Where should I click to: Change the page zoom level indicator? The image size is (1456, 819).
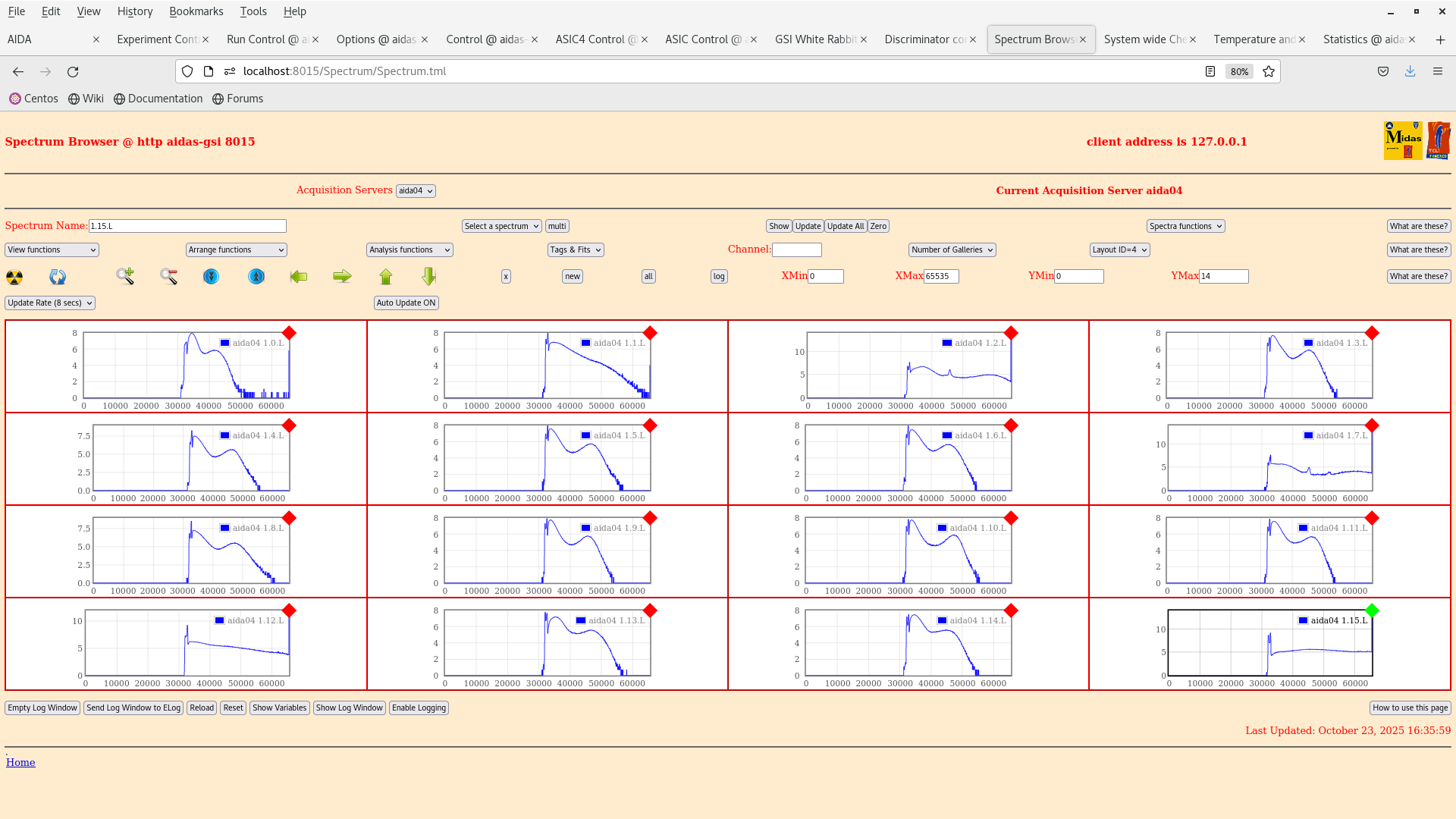tap(1238, 71)
